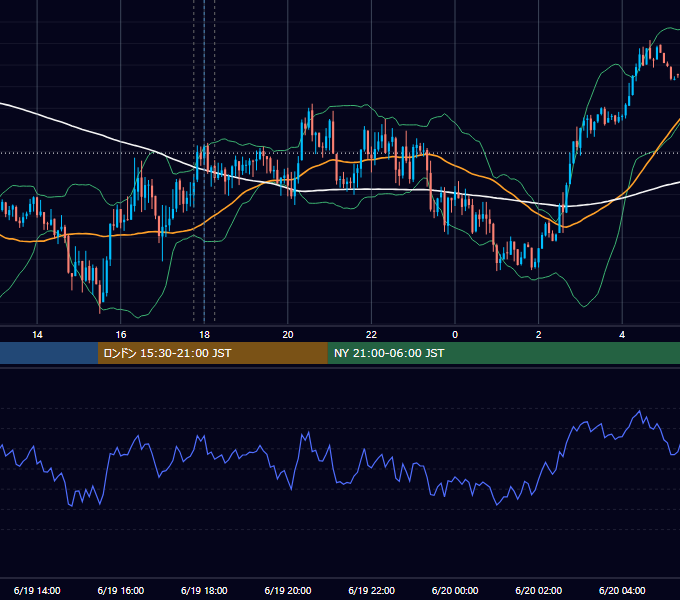Click the 6/20 04:00 date label
Image resolution: width=680 pixels, height=600 pixels.
click(622, 590)
